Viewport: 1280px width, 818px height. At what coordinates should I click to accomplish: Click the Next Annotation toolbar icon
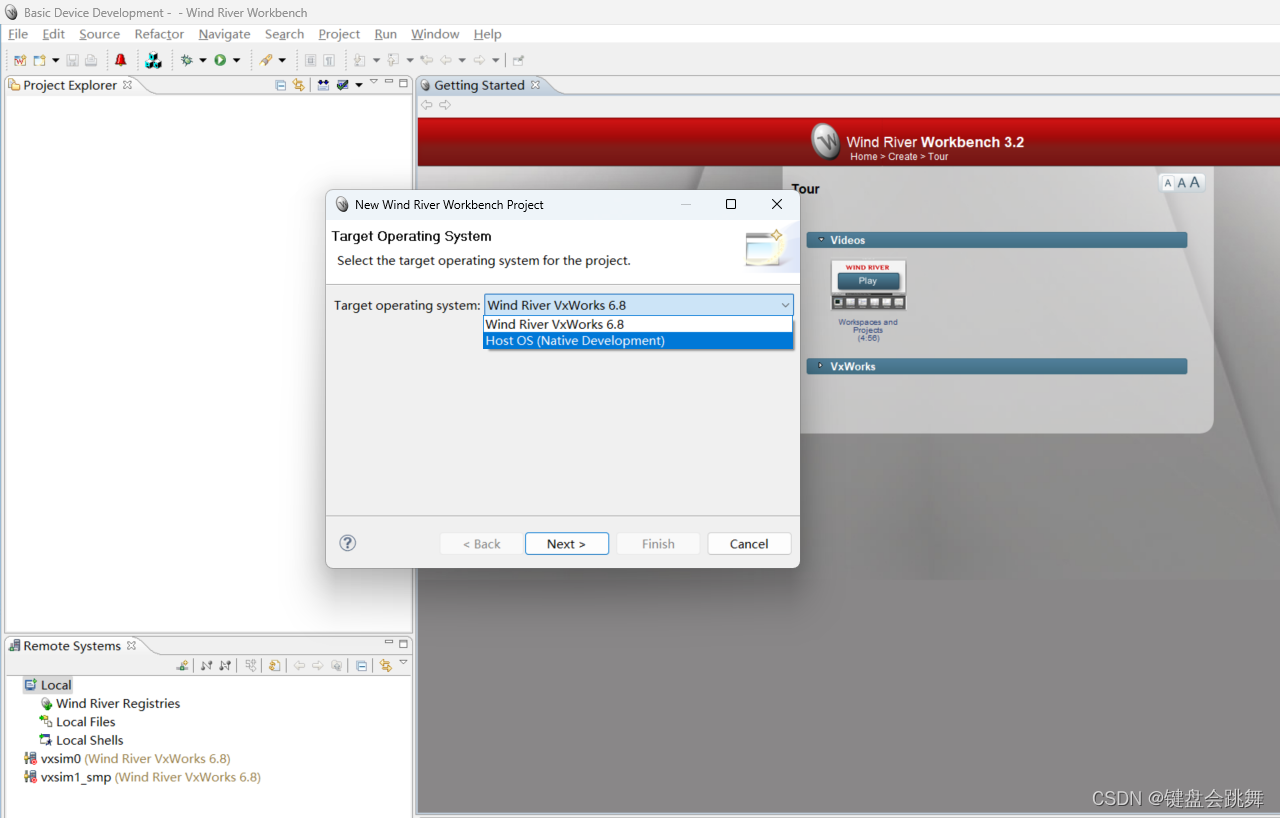[359, 60]
